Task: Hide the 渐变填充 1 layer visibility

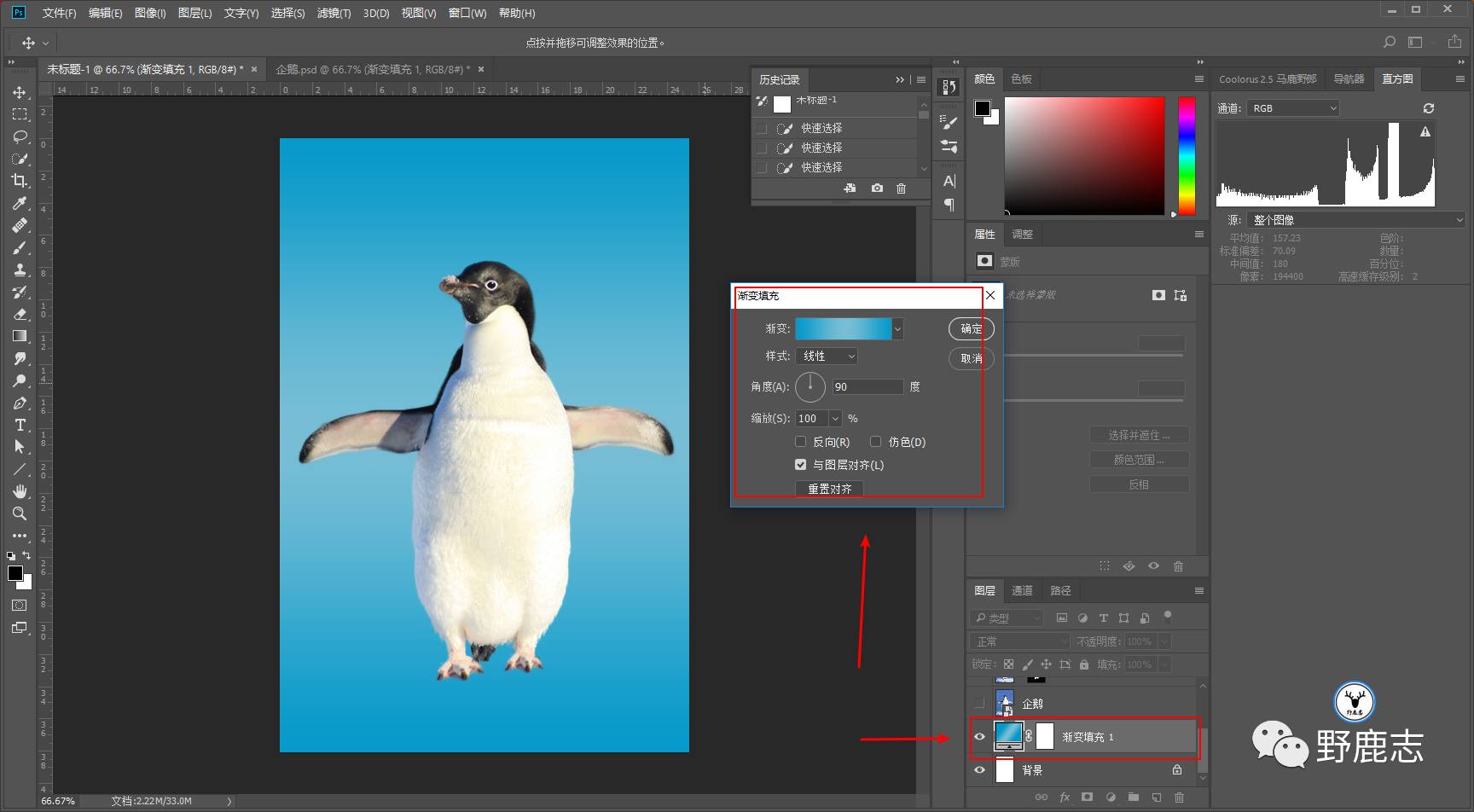Action: pyautogui.click(x=979, y=737)
